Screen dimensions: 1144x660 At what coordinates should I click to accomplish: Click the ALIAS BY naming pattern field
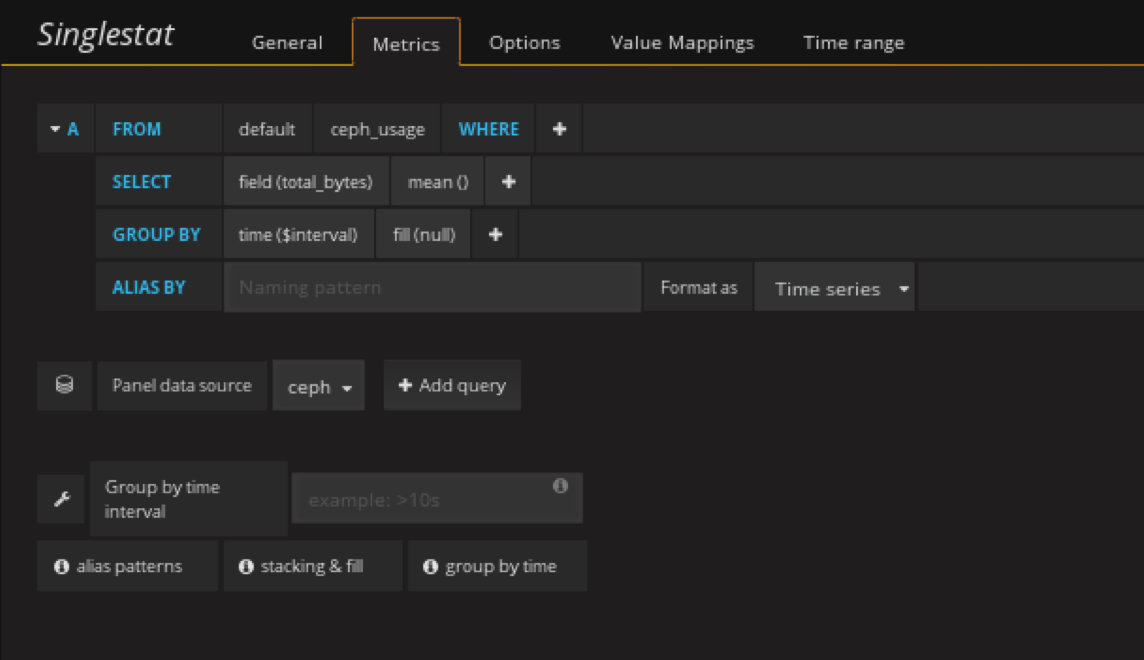432,288
